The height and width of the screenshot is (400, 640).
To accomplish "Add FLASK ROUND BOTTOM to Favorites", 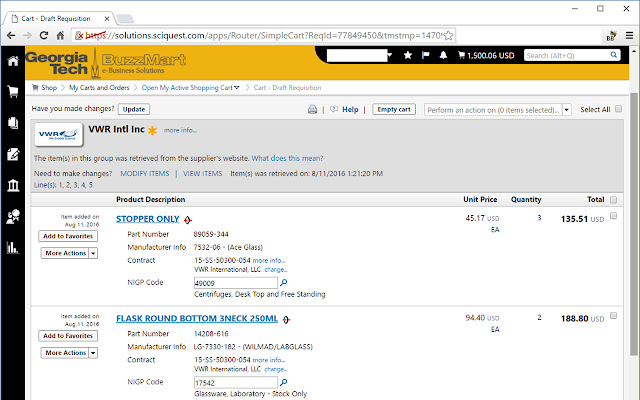I will [68, 336].
